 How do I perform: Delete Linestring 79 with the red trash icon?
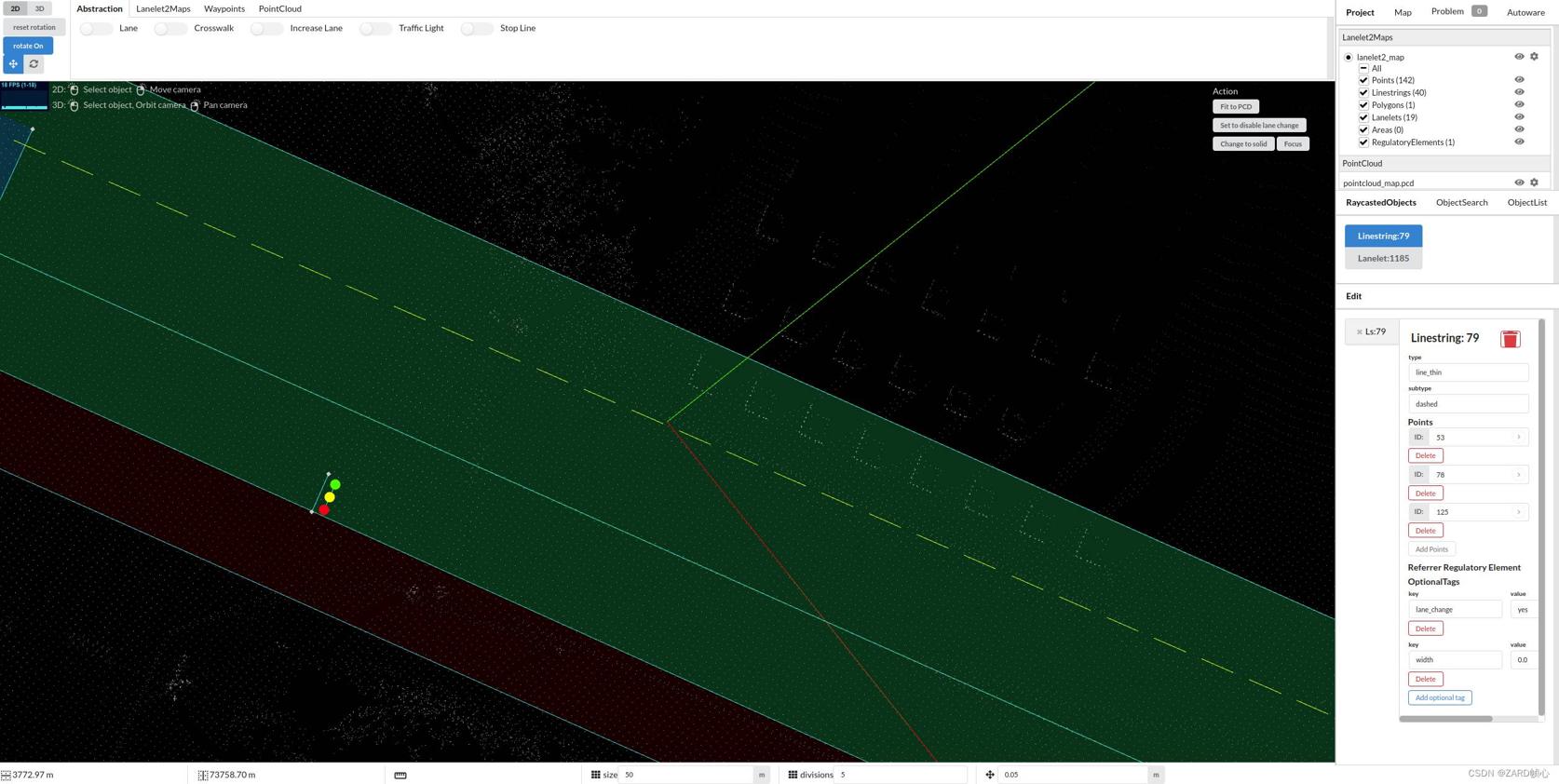point(1510,339)
